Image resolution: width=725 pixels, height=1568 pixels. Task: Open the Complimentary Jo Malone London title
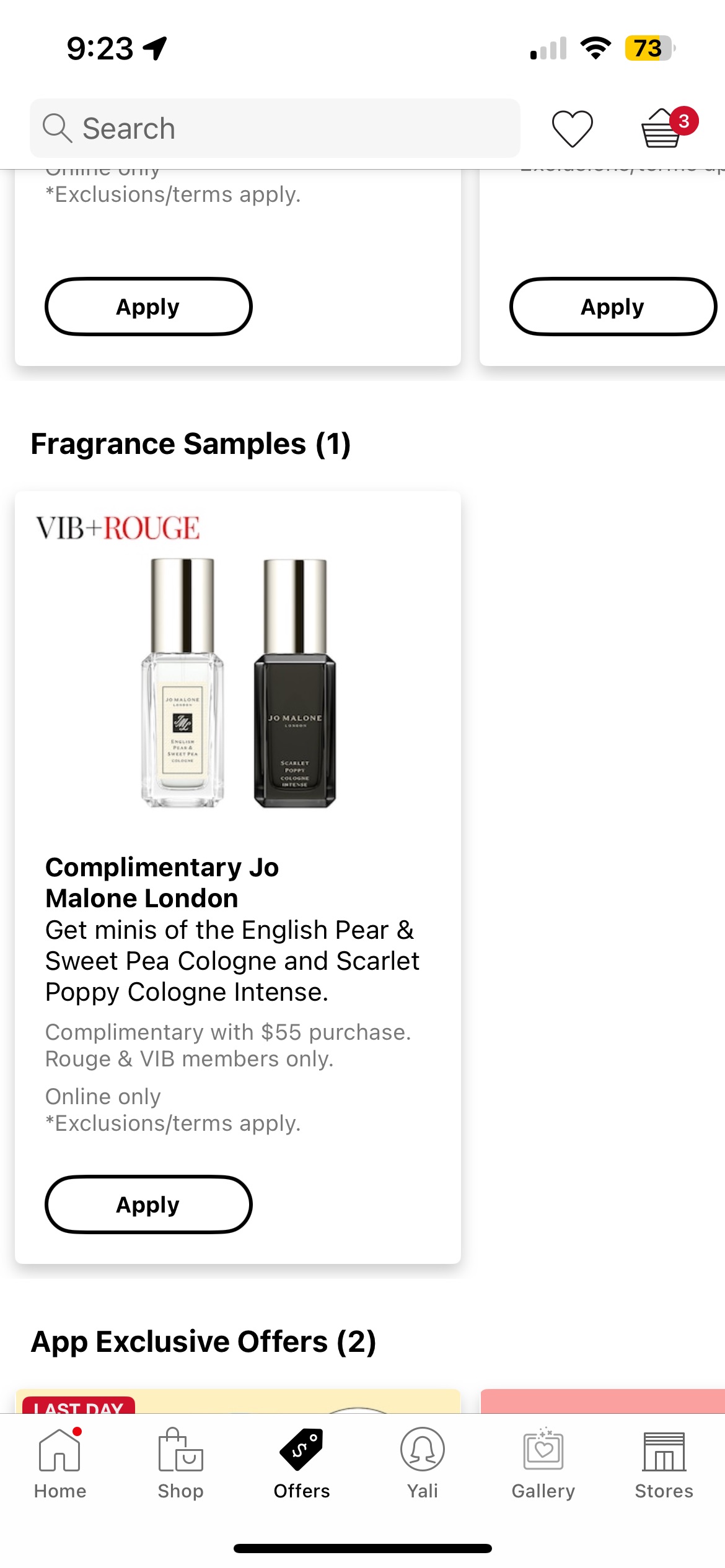pyautogui.click(x=162, y=882)
